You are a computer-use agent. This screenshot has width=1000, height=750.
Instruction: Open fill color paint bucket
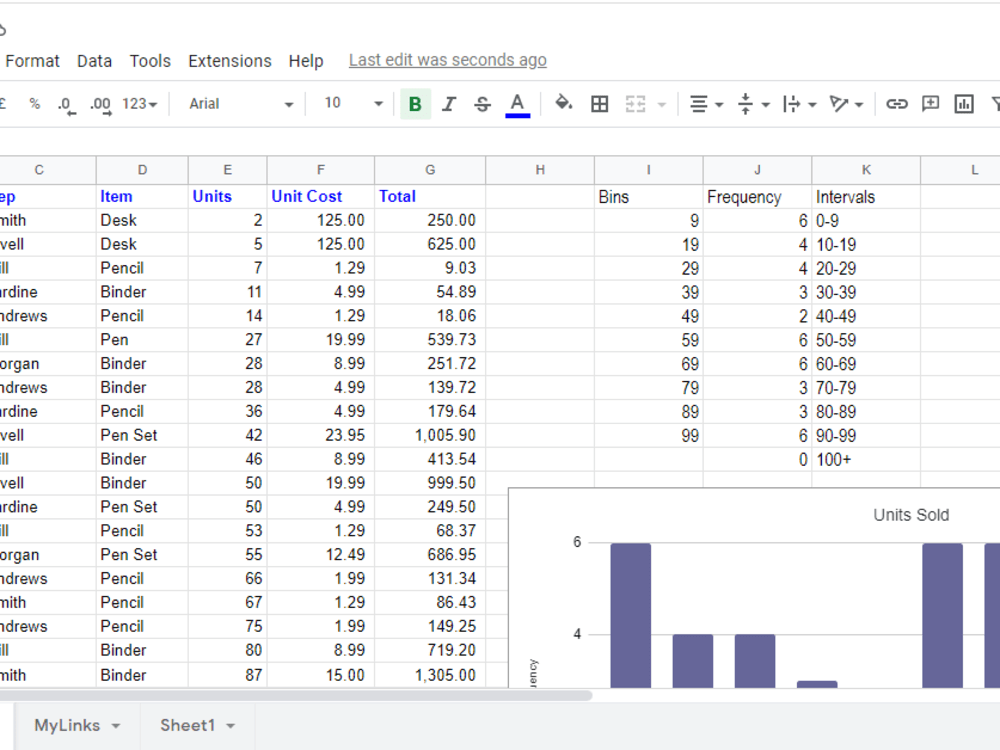[563, 103]
